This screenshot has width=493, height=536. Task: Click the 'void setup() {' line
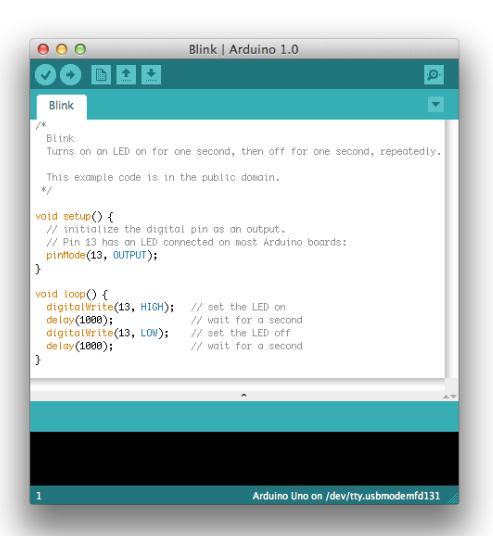click(x=74, y=216)
